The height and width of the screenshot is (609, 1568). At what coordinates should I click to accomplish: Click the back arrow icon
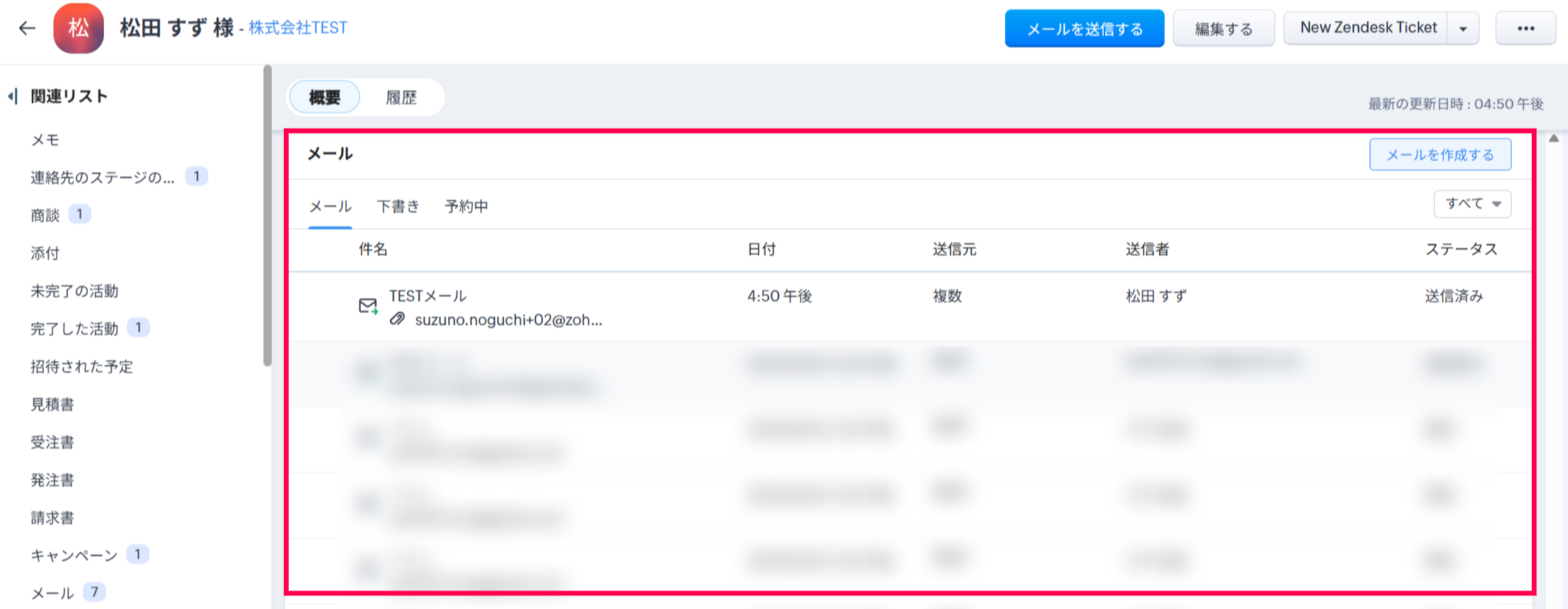click(x=27, y=28)
